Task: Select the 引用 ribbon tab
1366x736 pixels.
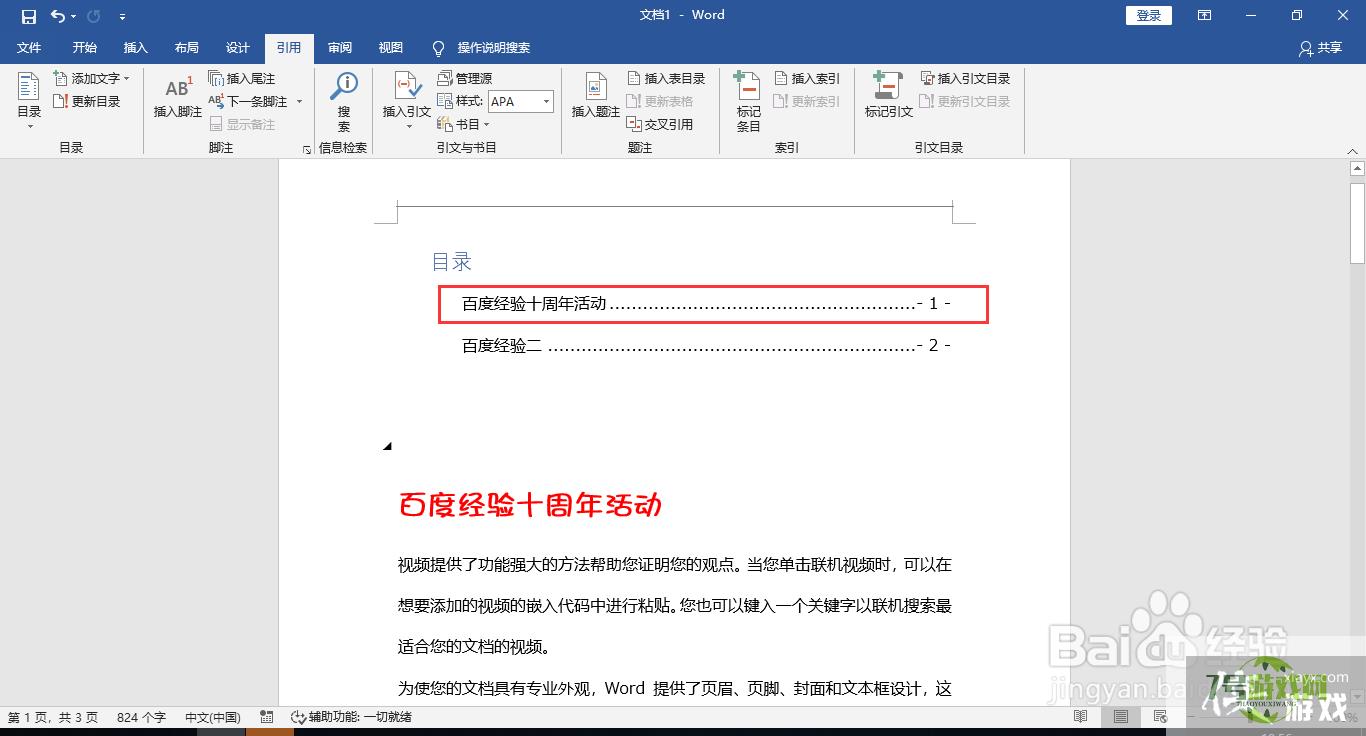Action: coord(289,48)
